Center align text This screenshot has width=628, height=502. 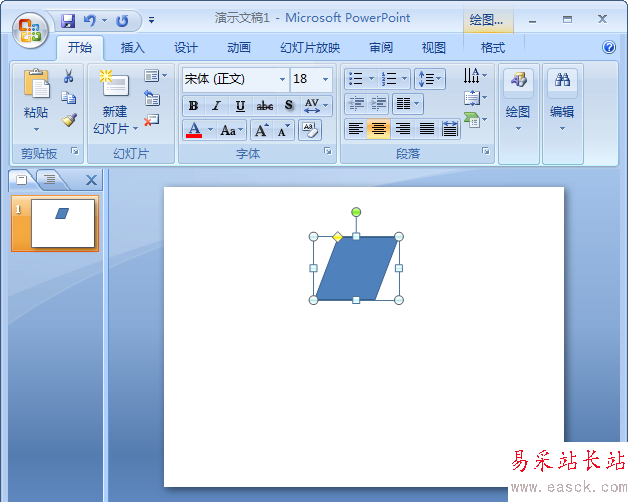(378, 129)
